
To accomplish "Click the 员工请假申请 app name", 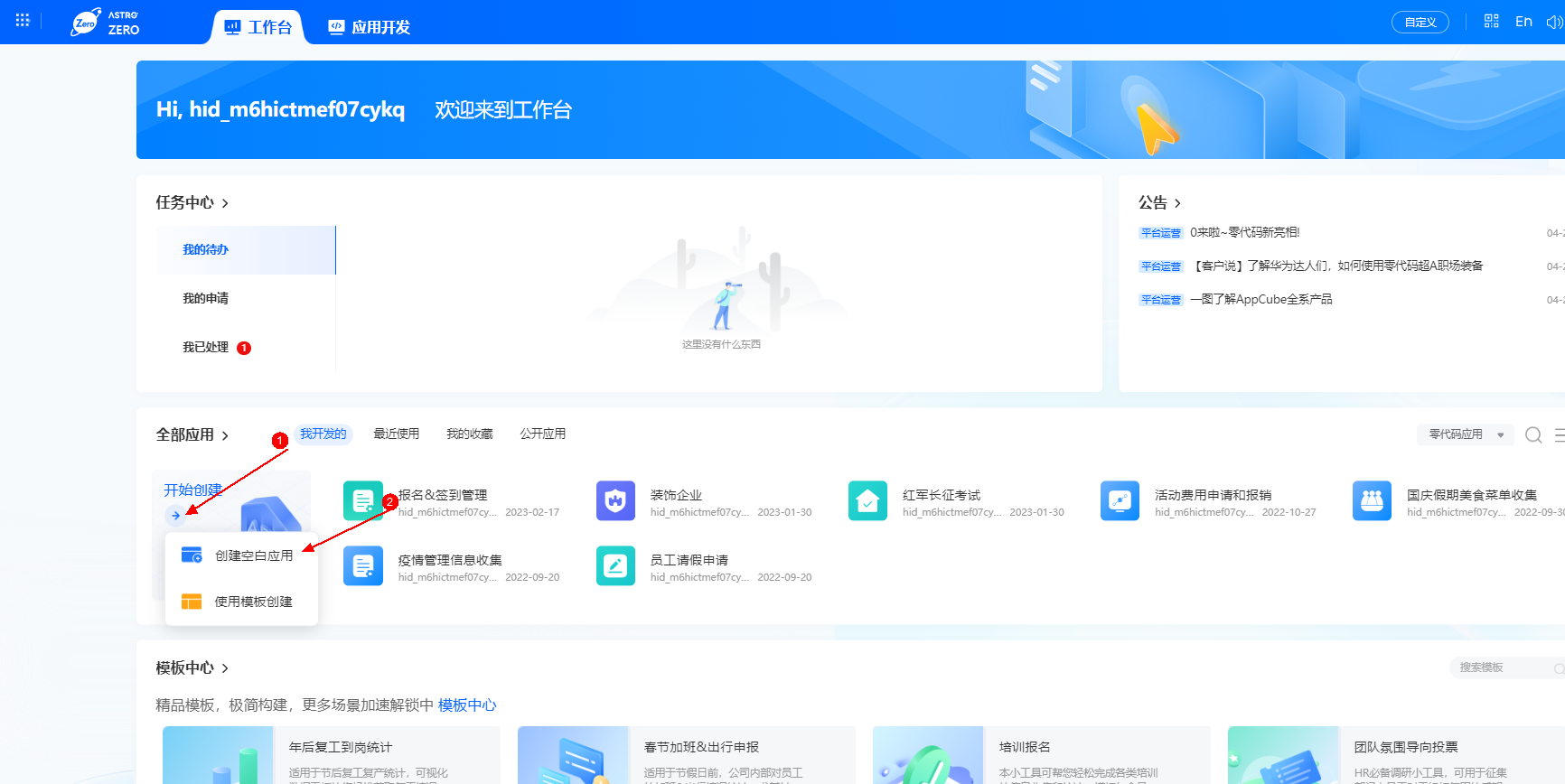I will pyautogui.click(x=689, y=560).
